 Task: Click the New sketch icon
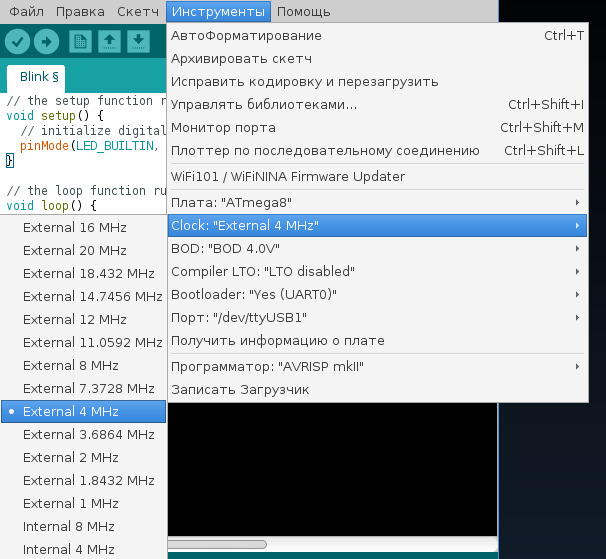click(80, 41)
